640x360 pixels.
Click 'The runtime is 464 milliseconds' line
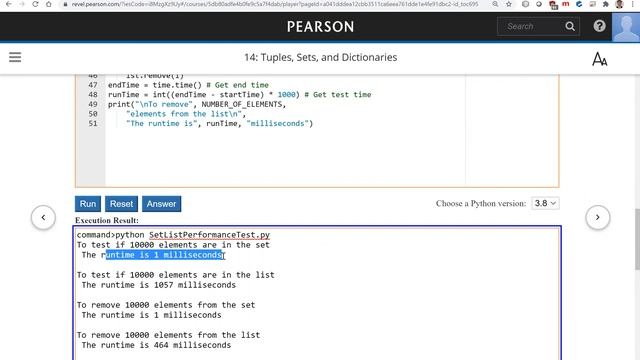click(x=156, y=345)
